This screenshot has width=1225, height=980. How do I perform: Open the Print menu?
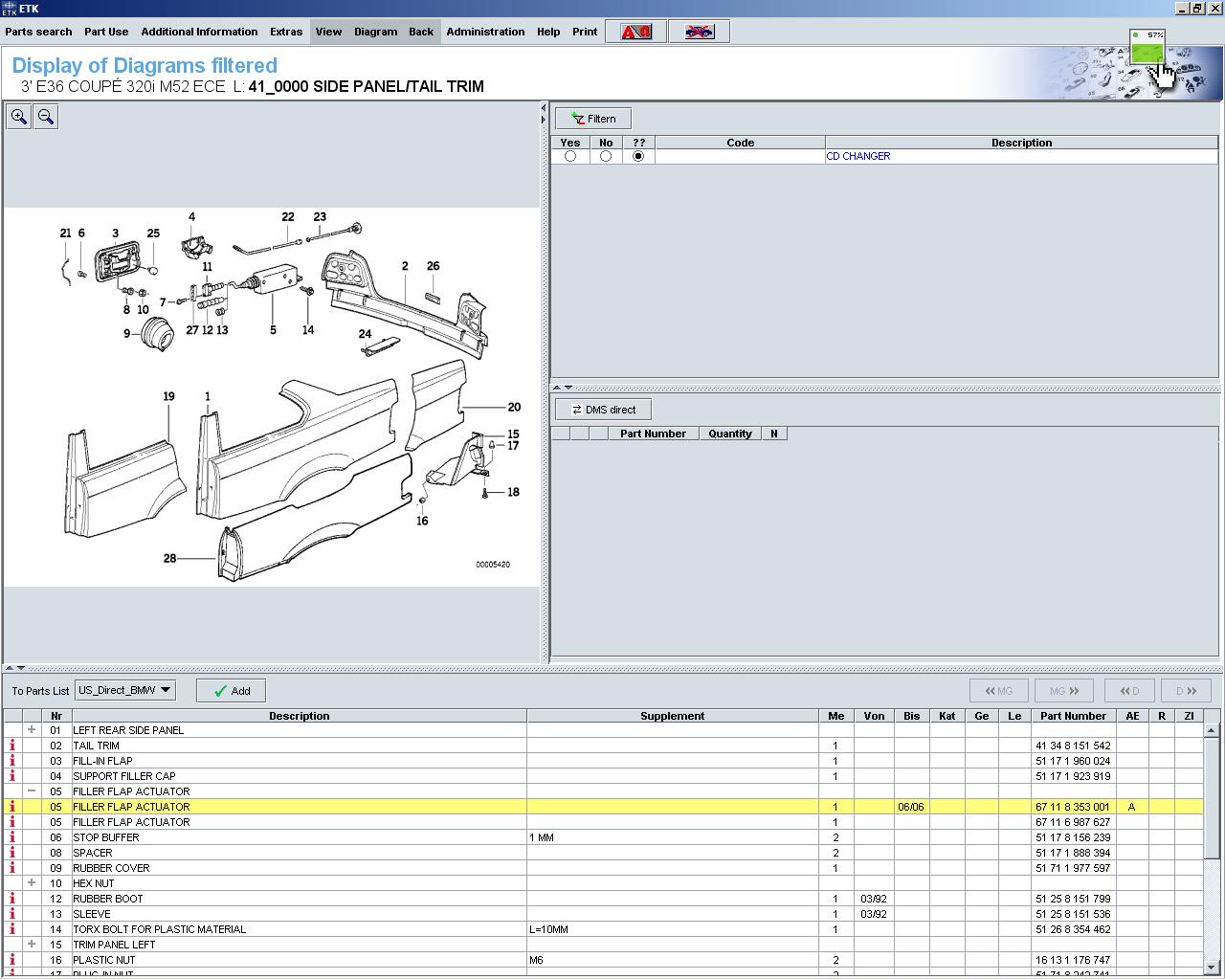(x=585, y=32)
